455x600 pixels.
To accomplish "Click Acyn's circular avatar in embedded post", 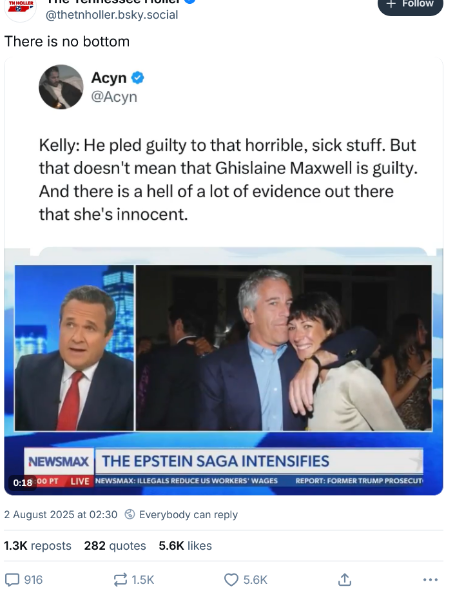I will [x=61, y=87].
